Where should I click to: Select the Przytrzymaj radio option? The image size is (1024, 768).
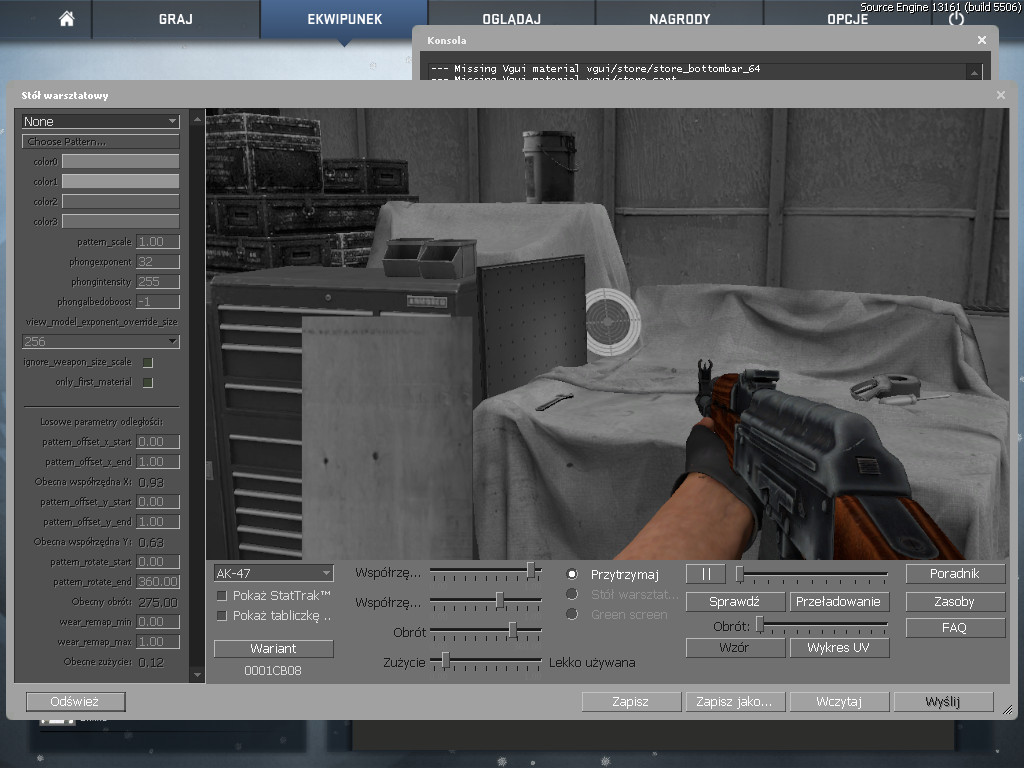click(572, 574)
